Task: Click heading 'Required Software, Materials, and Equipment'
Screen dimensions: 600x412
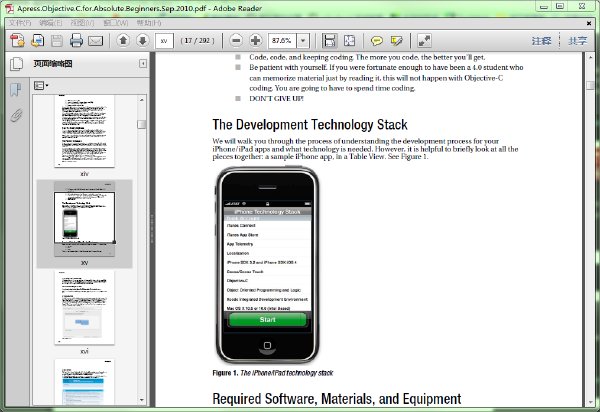Action: (337, 399)
